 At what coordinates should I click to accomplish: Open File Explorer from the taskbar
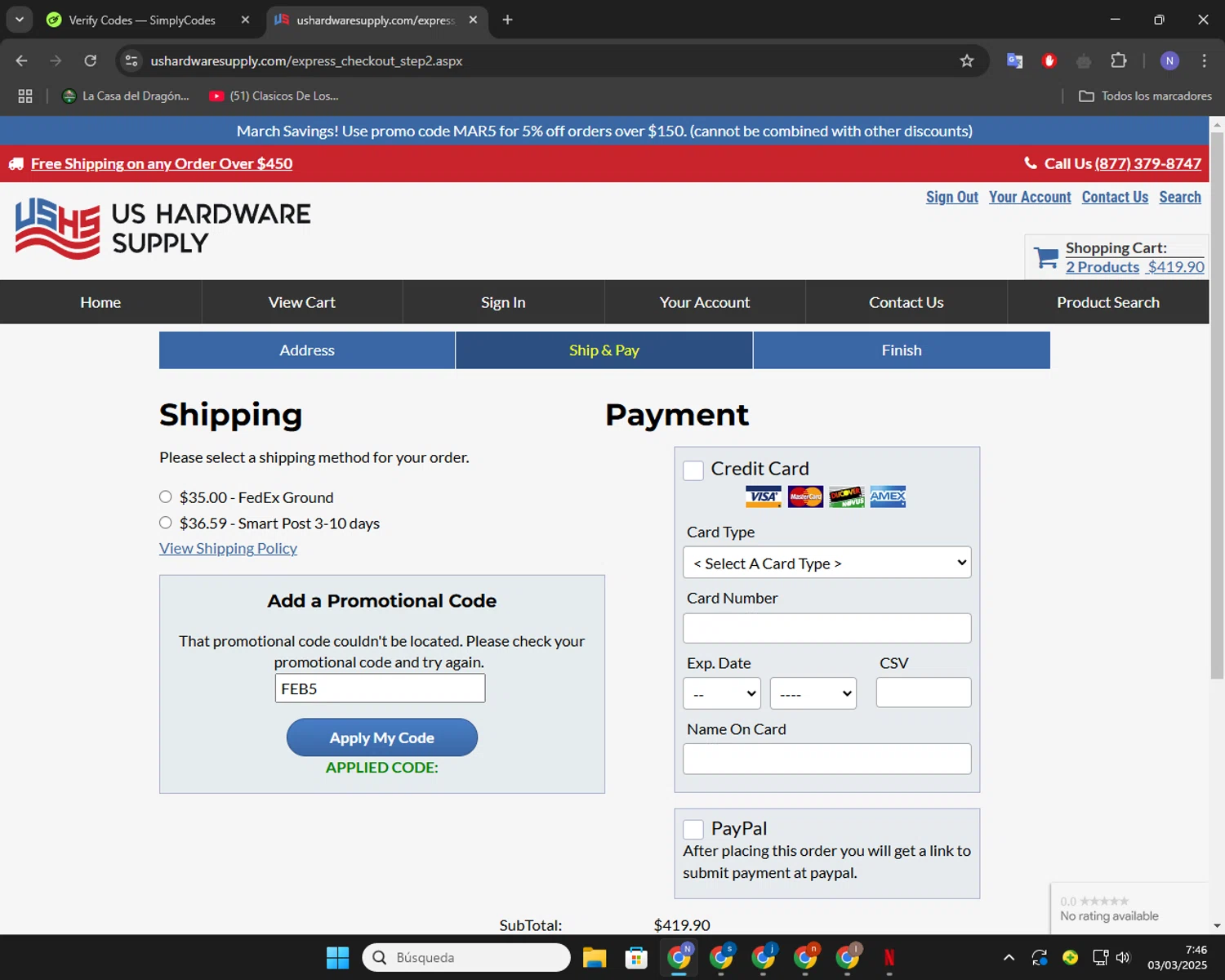(595, 957)
